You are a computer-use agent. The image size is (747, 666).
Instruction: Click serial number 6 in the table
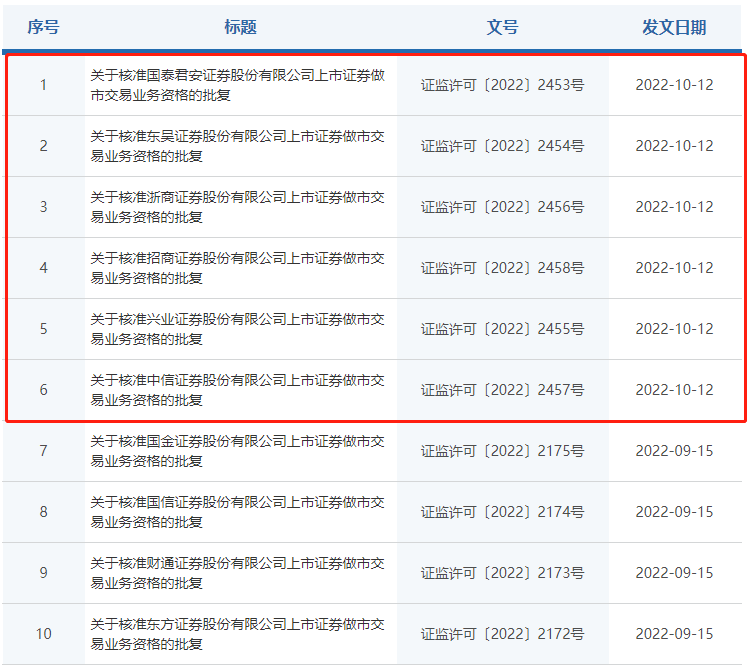click(43, 390)
